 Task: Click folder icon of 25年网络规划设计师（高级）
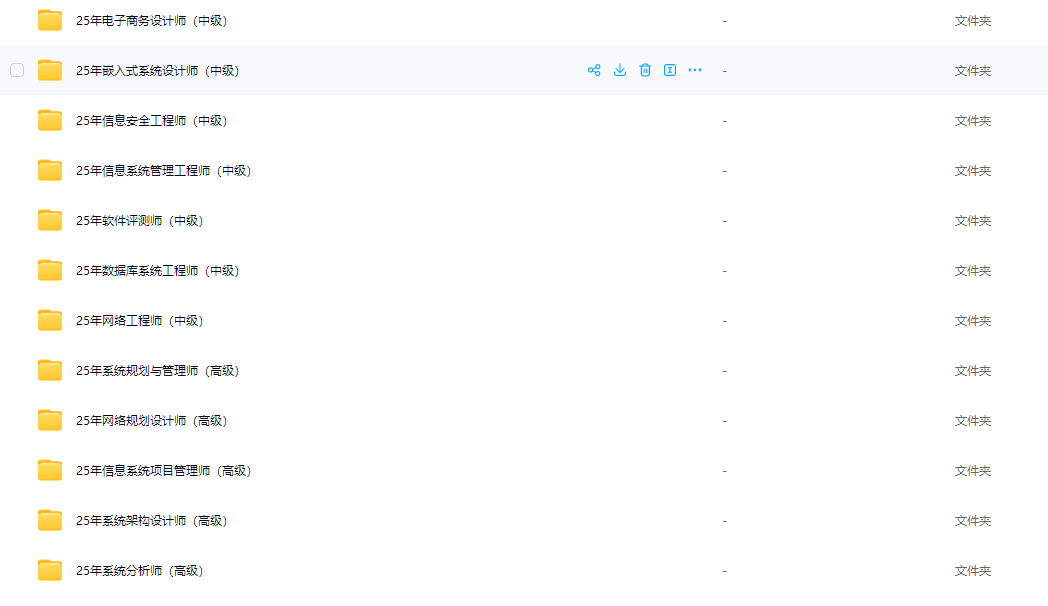(x=50, y=420)
